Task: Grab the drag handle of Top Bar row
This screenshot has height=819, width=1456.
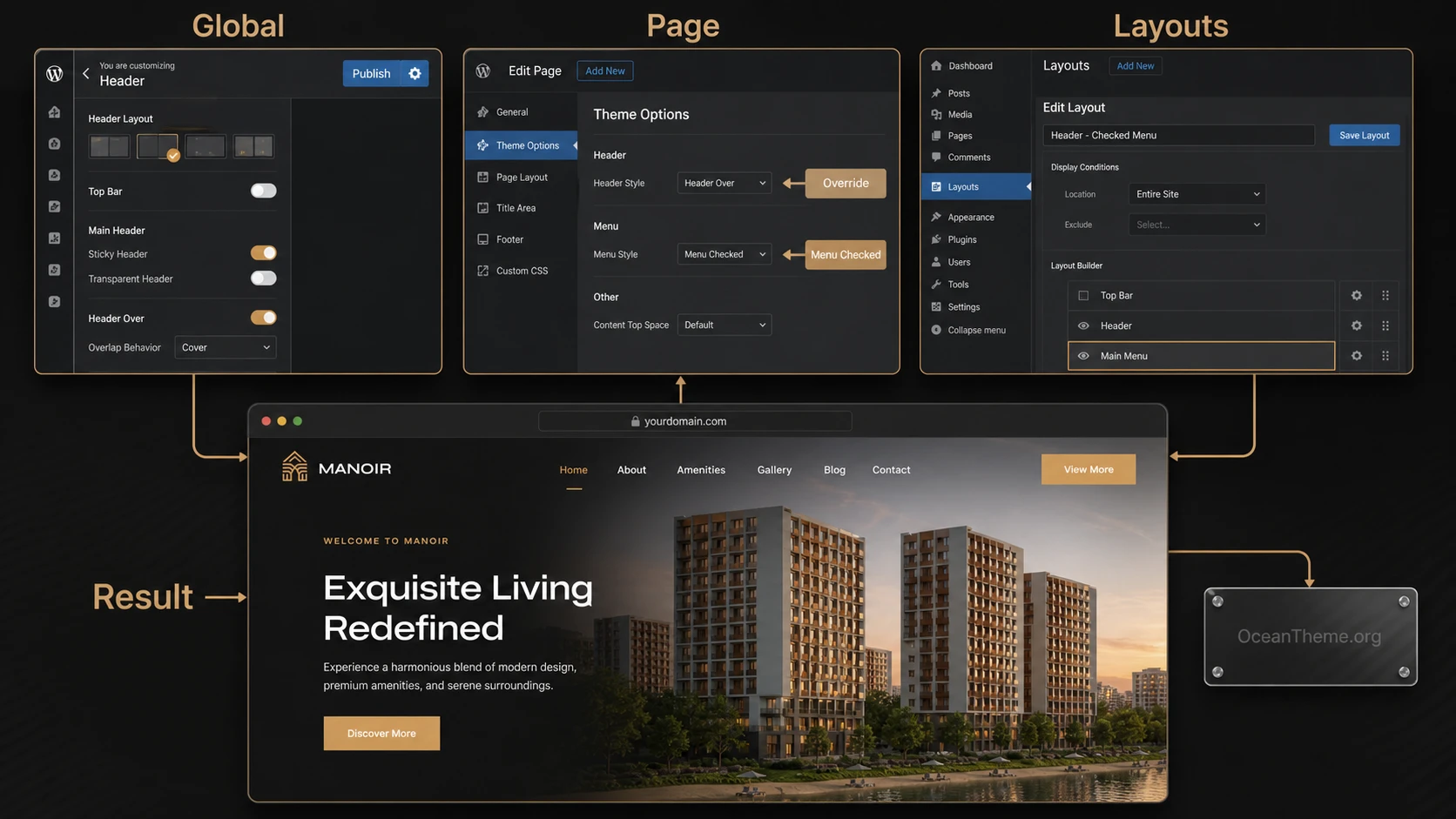Action: [1385, 295]
